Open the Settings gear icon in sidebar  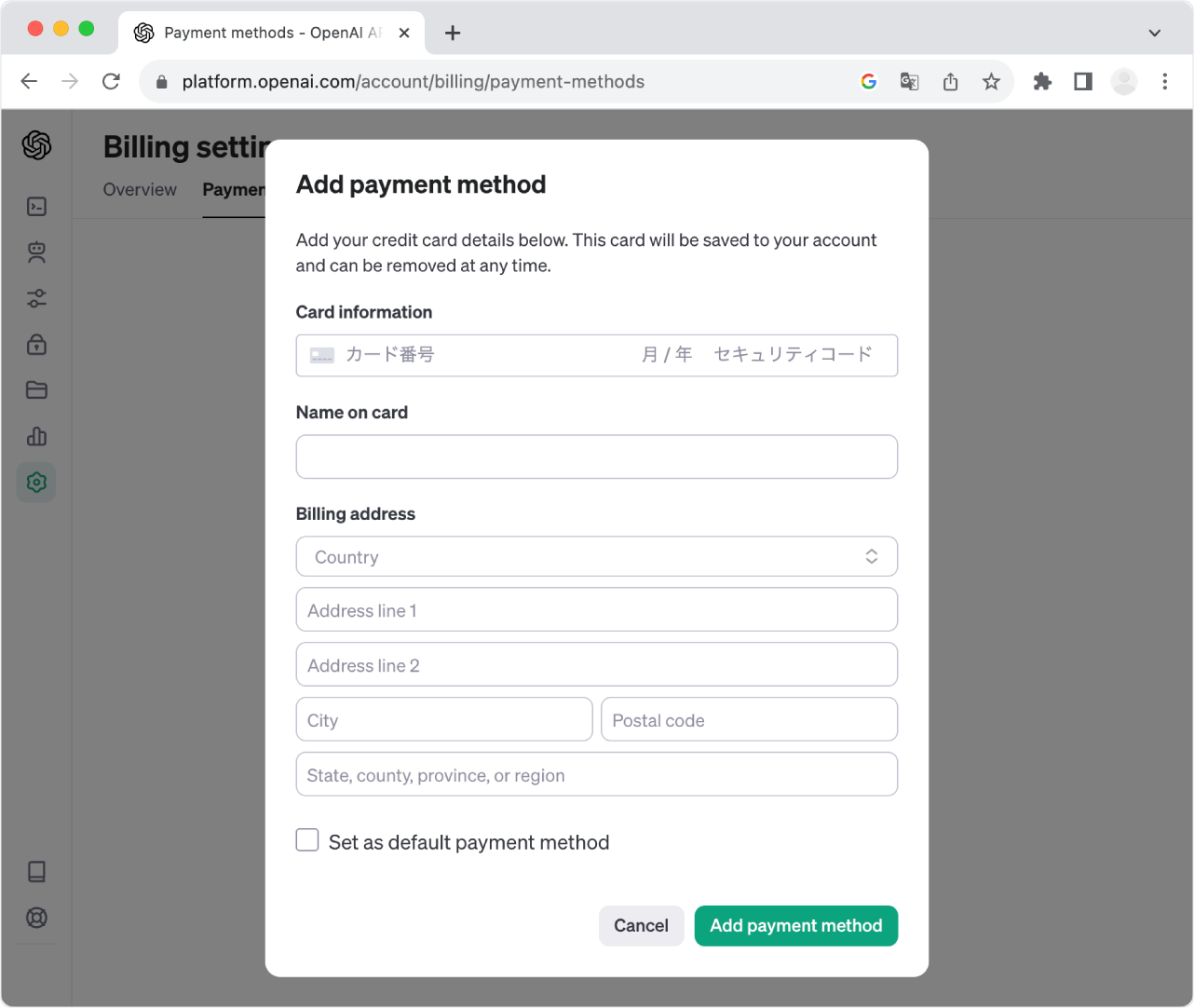tap(36, 483)
